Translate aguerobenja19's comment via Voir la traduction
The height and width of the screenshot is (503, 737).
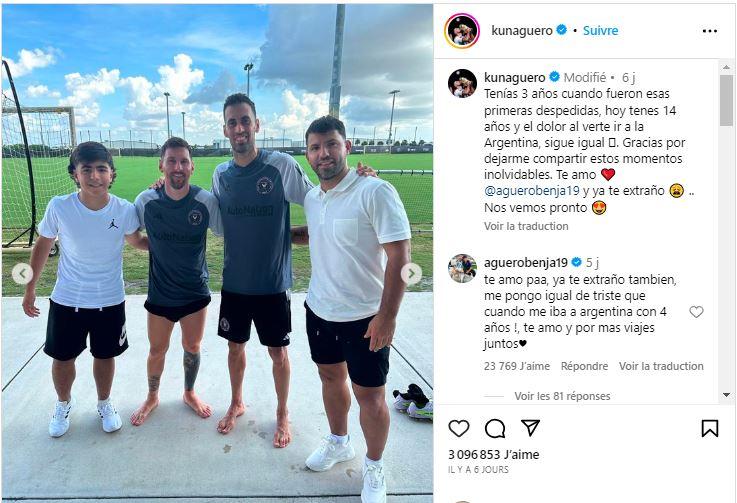661,366
